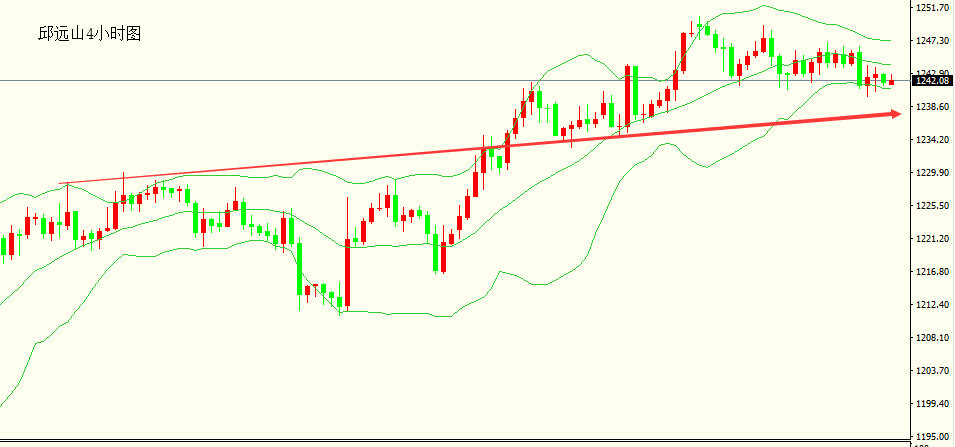This screenshot has height=447, width=955.
Task: Click the 1229.90 price axis label
Action: point(933,173)
